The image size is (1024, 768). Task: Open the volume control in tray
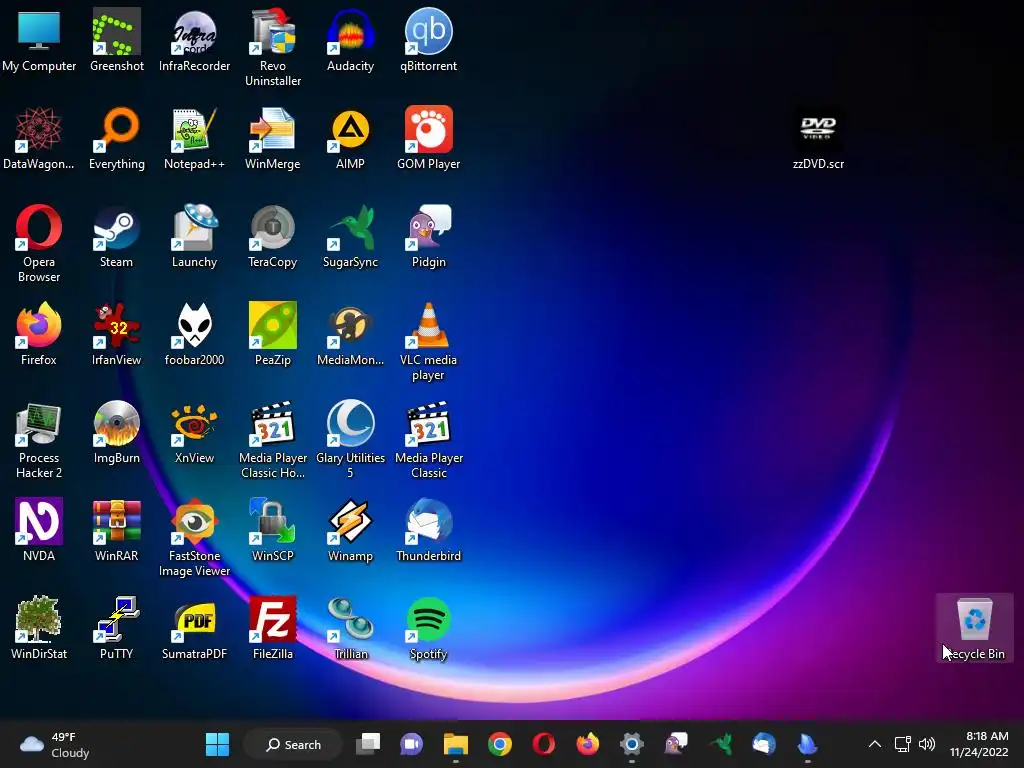[x=927, y=744]
